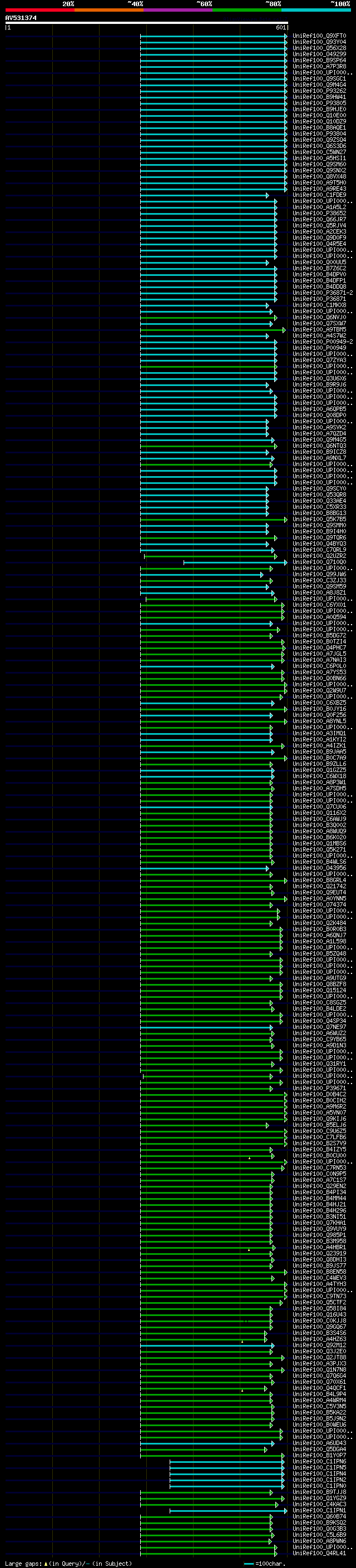
Task: Click the Large gaps legend text
Action: click(x=68, y=1564)
